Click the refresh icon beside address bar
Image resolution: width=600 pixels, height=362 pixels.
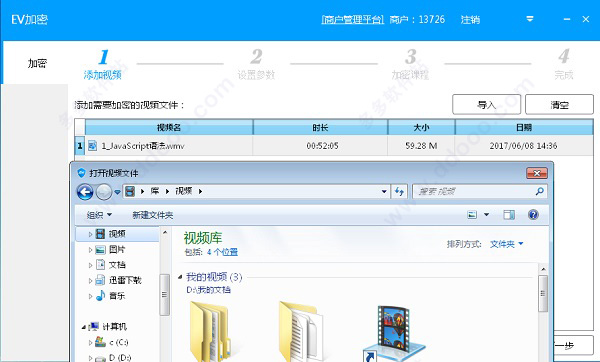coord(399,191)
